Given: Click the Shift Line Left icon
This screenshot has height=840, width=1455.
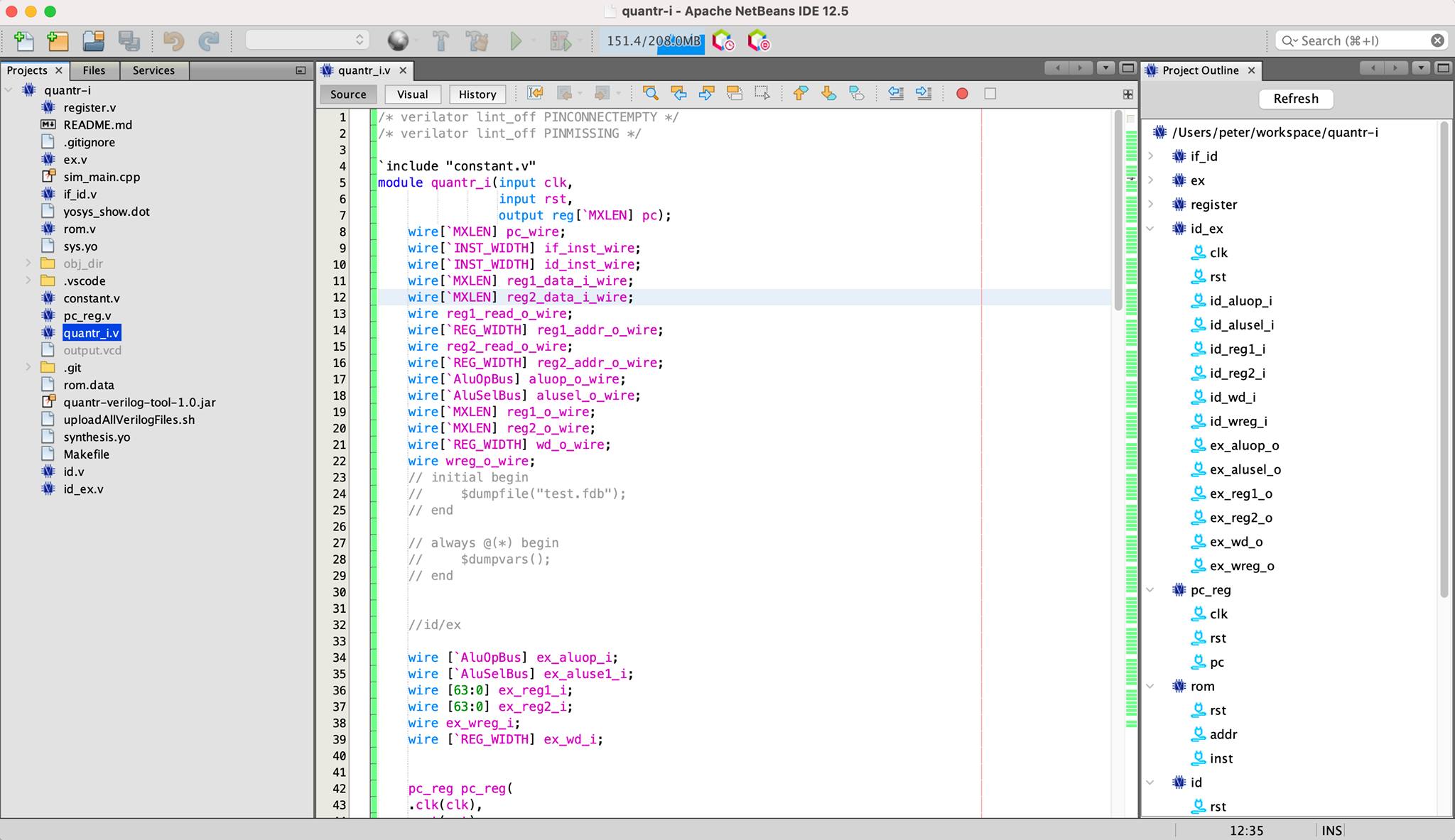Looking at the screenshot, I should pos(896,93).
